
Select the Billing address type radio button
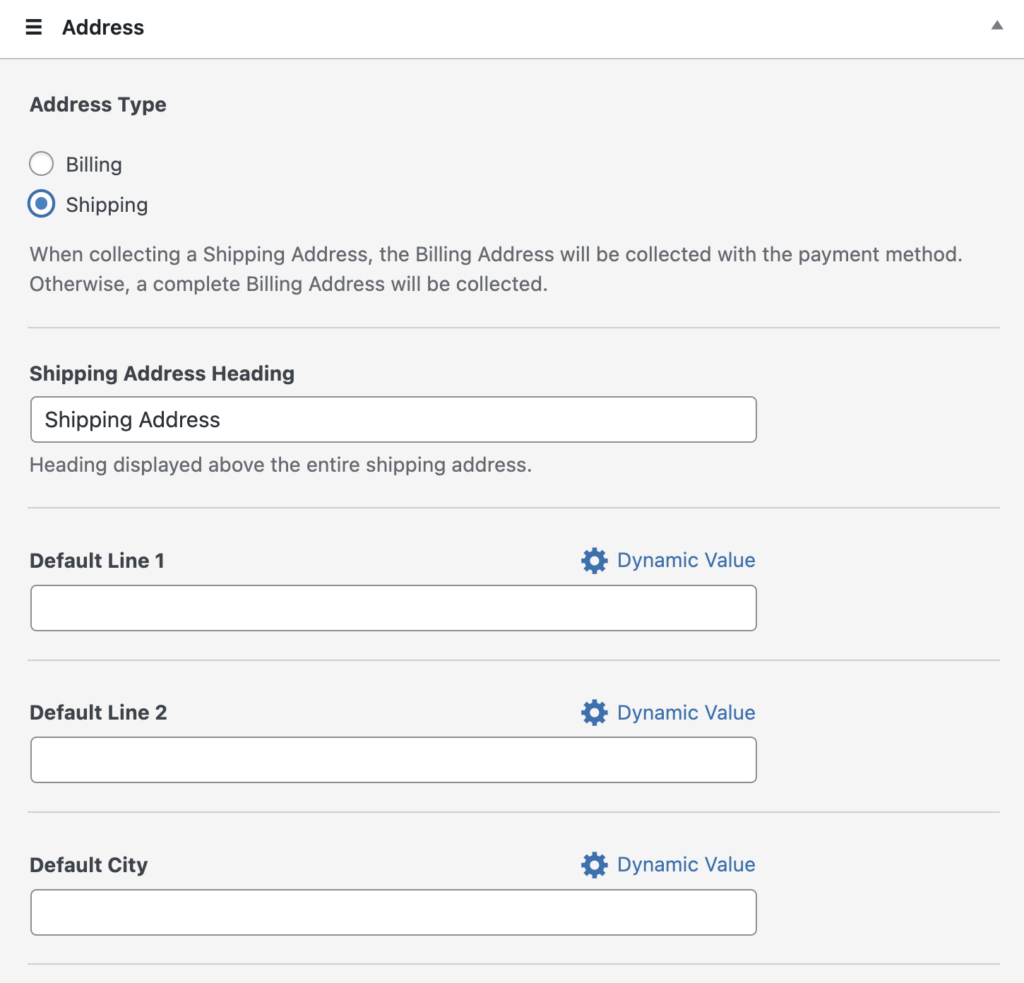41,164
